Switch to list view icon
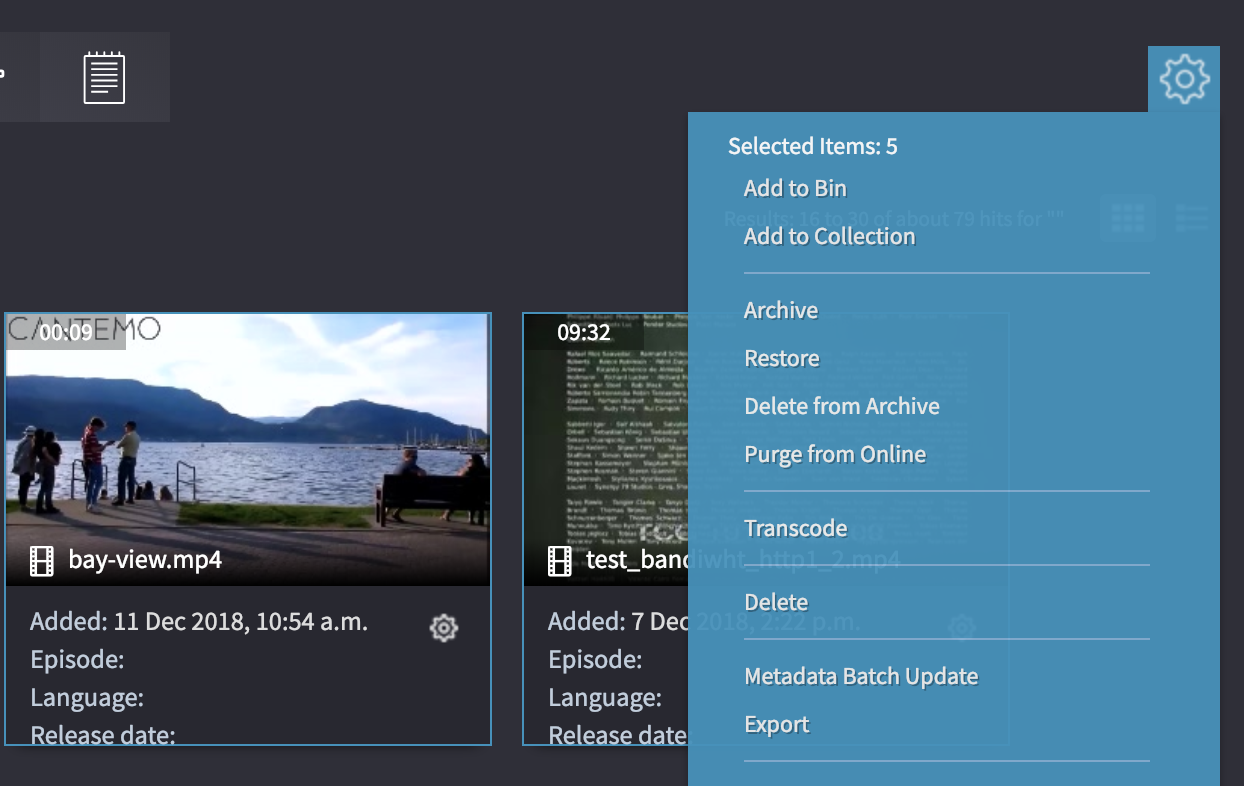1244x786 pixels. point(1192,217)
